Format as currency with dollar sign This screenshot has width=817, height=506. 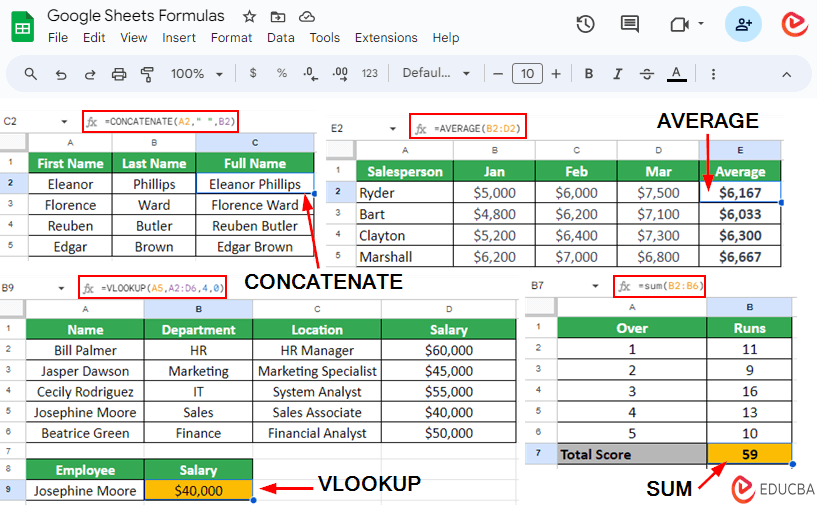(253, 73)
